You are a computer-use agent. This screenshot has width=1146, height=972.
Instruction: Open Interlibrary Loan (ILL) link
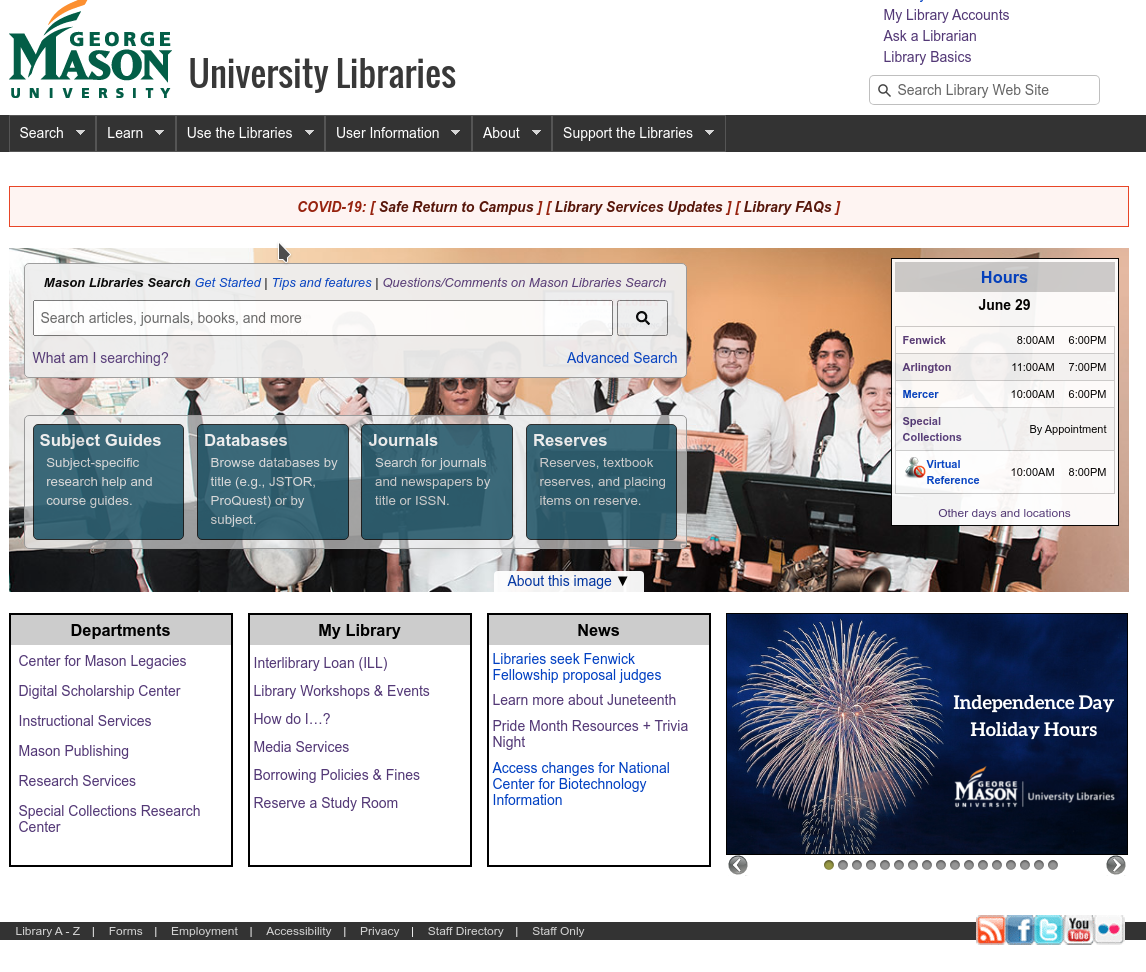coord(320,663)
